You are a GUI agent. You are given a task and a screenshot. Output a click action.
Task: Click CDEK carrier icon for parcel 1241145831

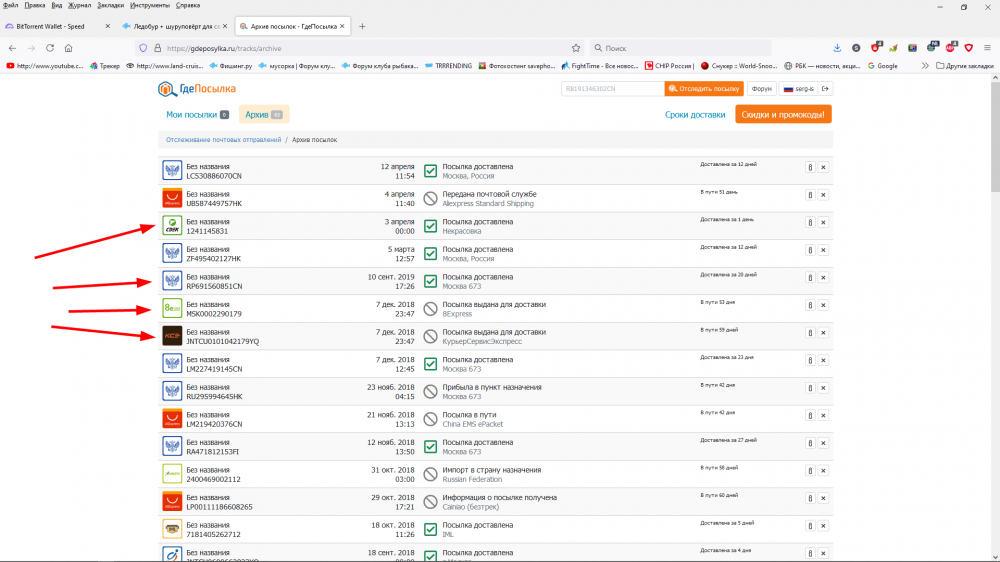click(x=171, y=226)
